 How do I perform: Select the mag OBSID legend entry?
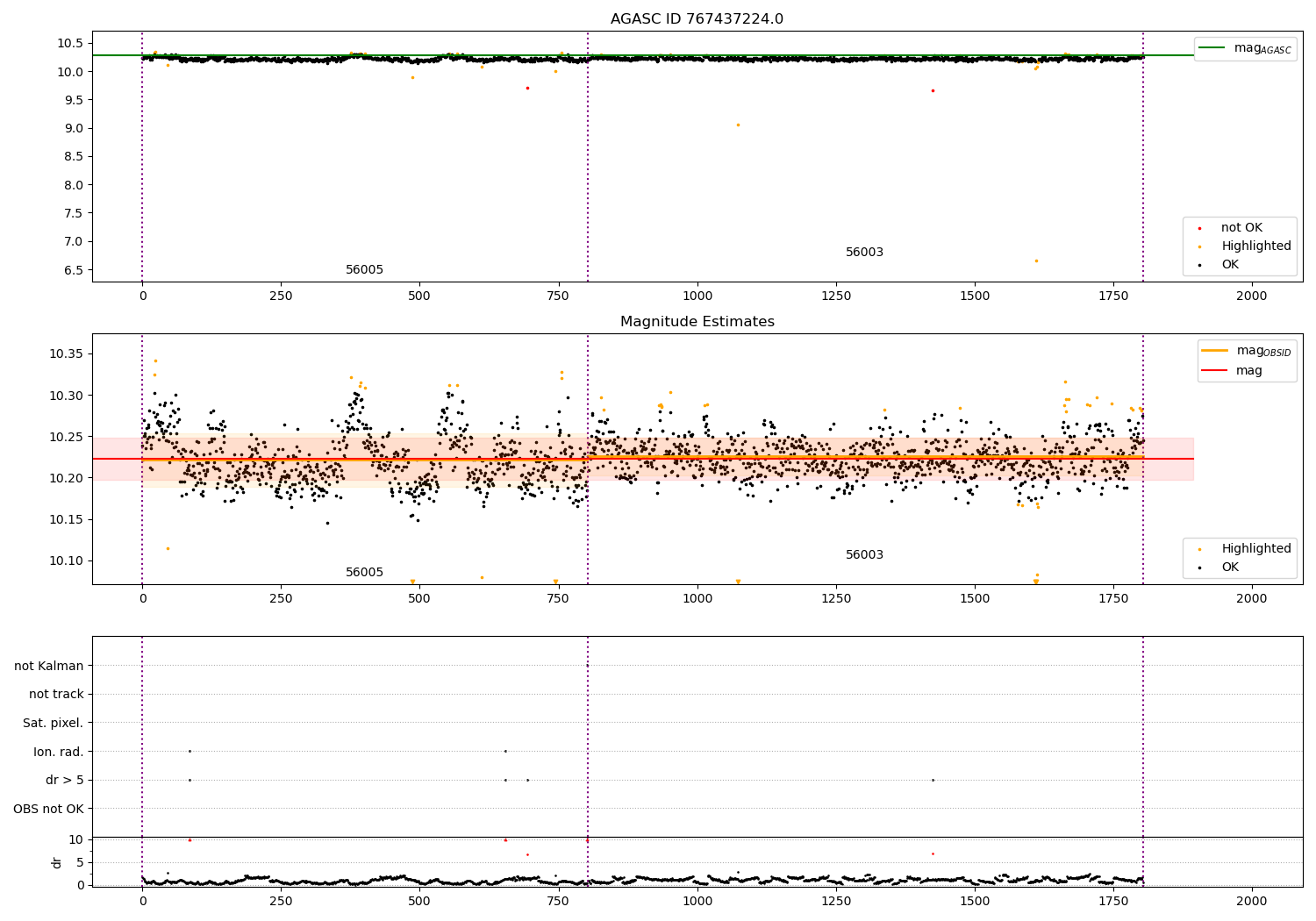[1247, 351]
